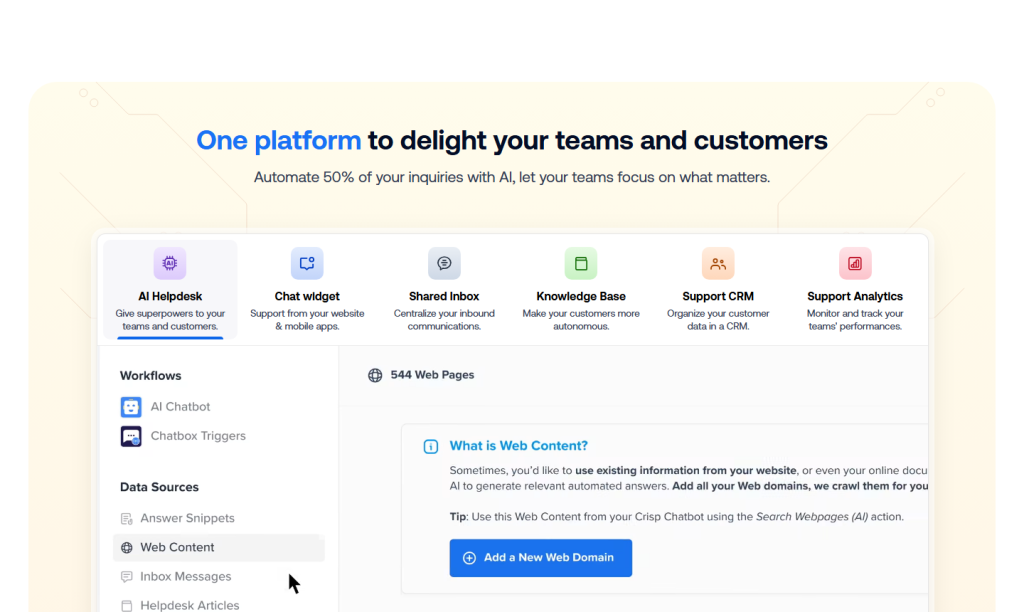
Task: Click the Knowledge Base green icon
Action: 581,263
